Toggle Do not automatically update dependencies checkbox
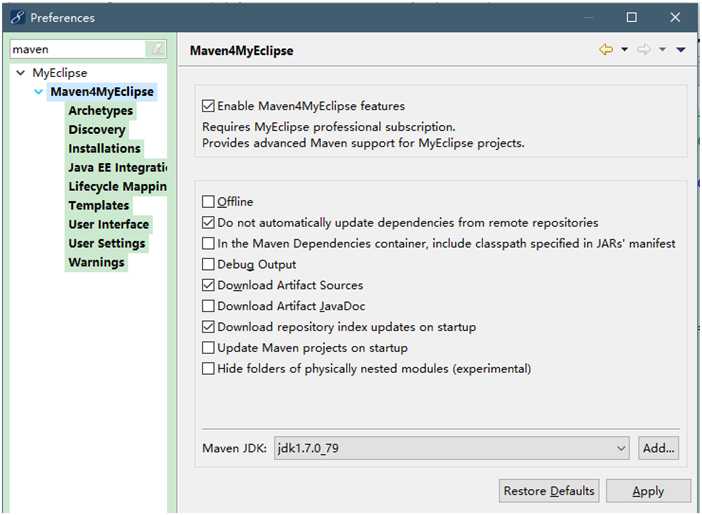The width and height of the screenshot is (702, 515). [208, 223]
